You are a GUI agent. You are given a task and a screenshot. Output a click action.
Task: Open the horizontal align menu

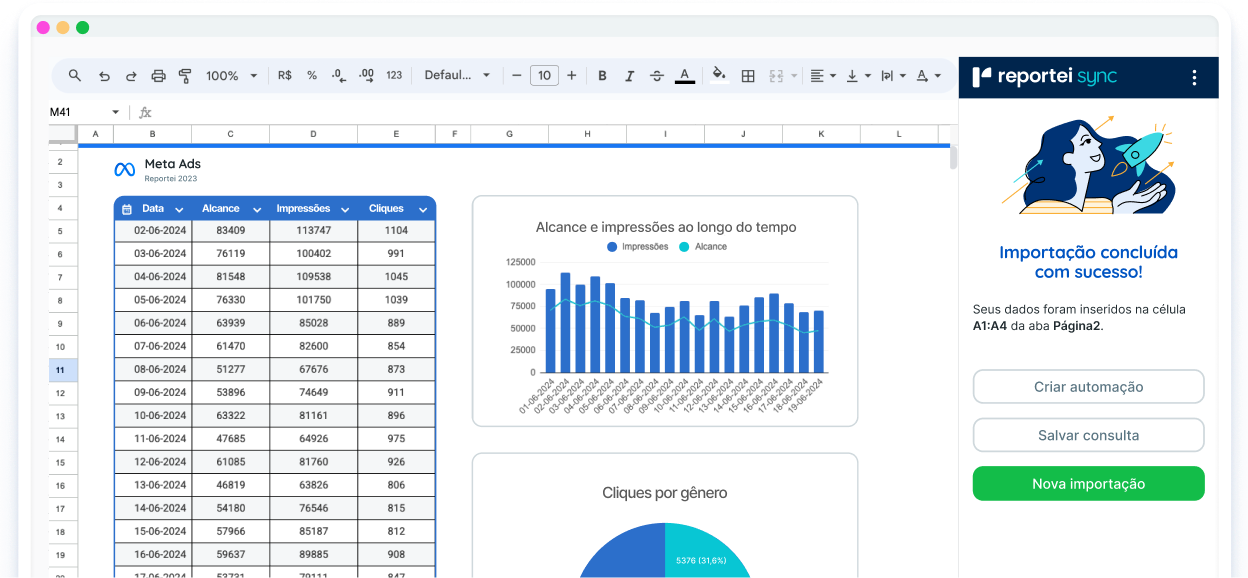[821, 76]
